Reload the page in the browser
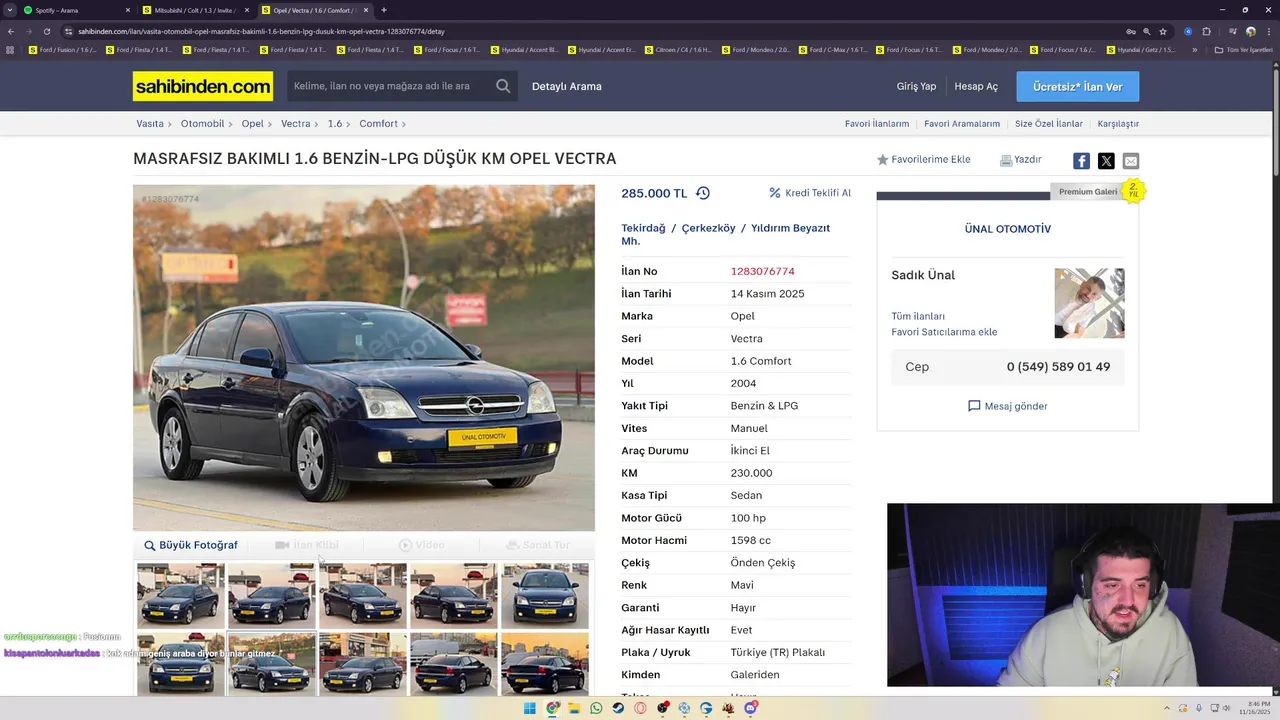Image resolution: width=1280 pixels, height=720 pixels. pyautogui.click(x=46, y=31)
